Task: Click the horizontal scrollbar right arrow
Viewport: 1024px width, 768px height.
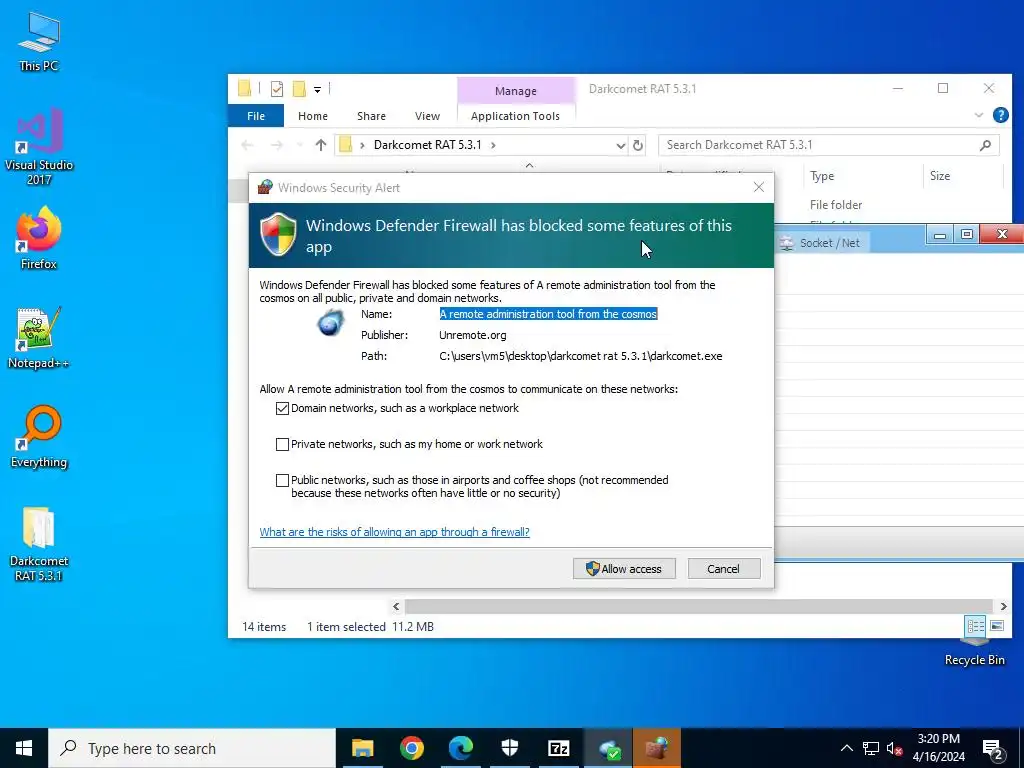Action: click(x=1004, y=607)
